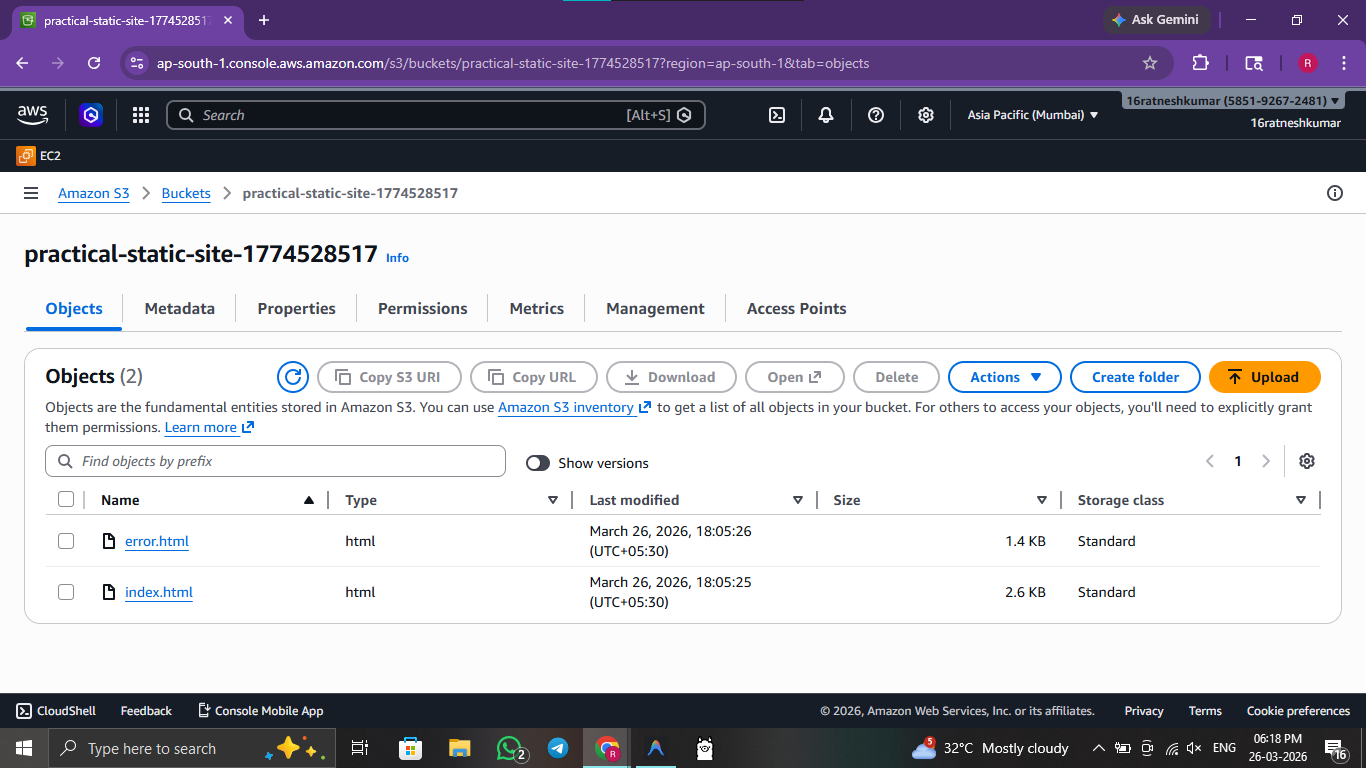This screenshot has height=768, width=1366.
Task: Open the Chrome profile avatar
Action: point(1307,63)
